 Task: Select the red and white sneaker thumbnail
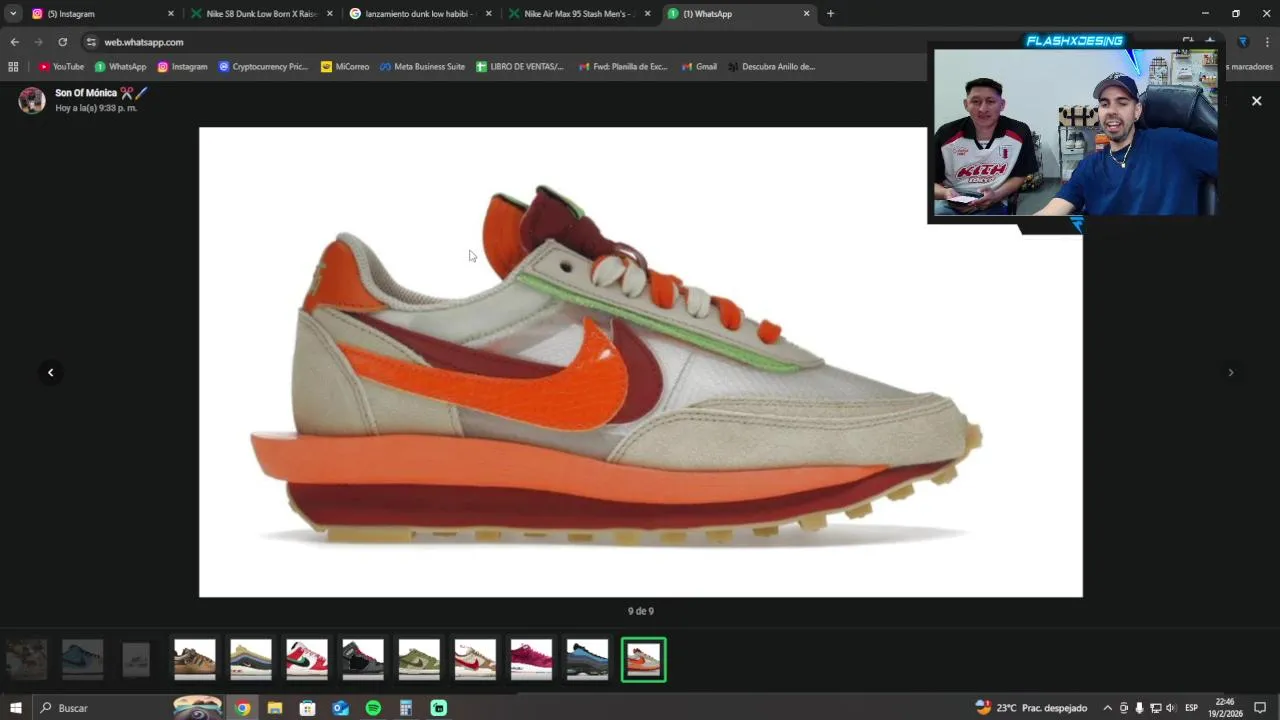click(306, 659)
